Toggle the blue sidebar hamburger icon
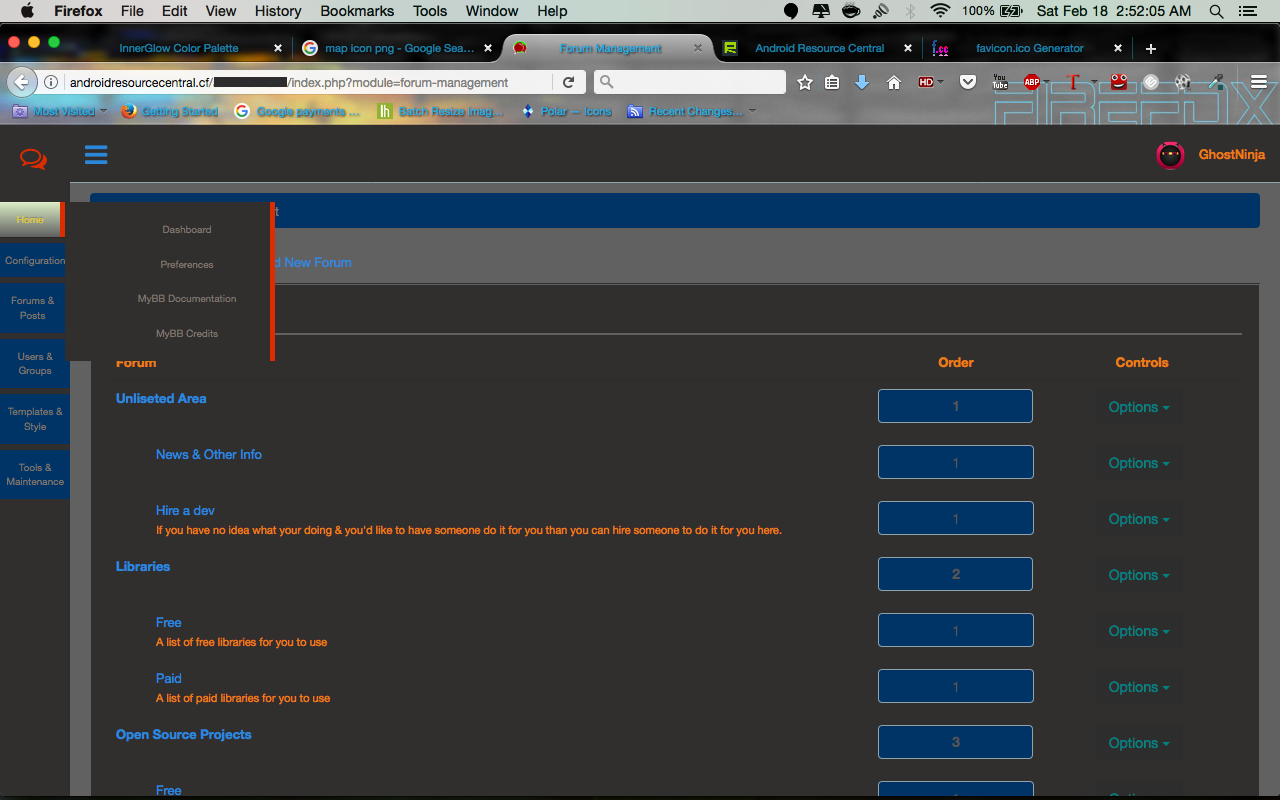Viewport: 1280px width, 800px height. (96, 155)
